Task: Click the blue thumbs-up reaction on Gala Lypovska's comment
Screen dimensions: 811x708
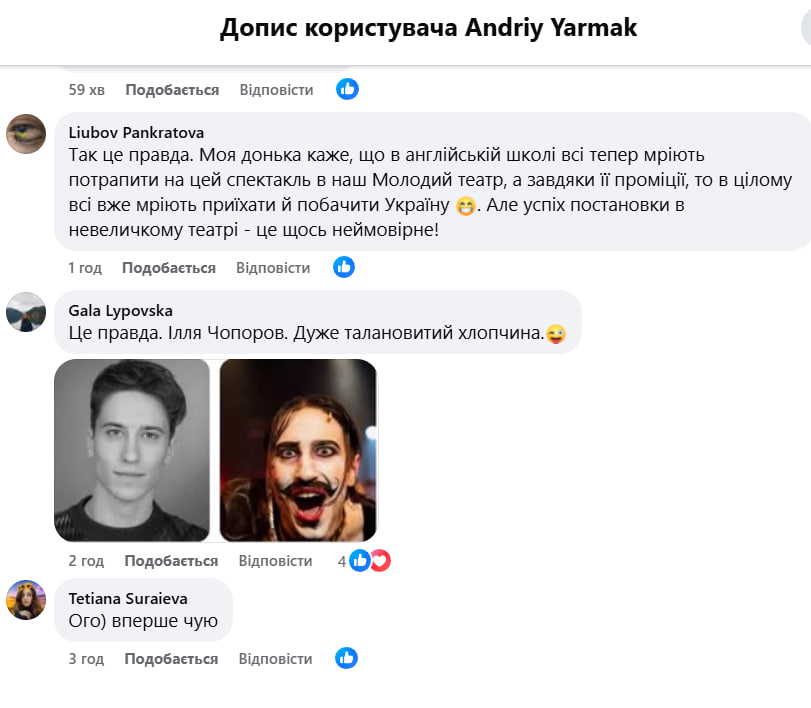Action: [359, 561]
